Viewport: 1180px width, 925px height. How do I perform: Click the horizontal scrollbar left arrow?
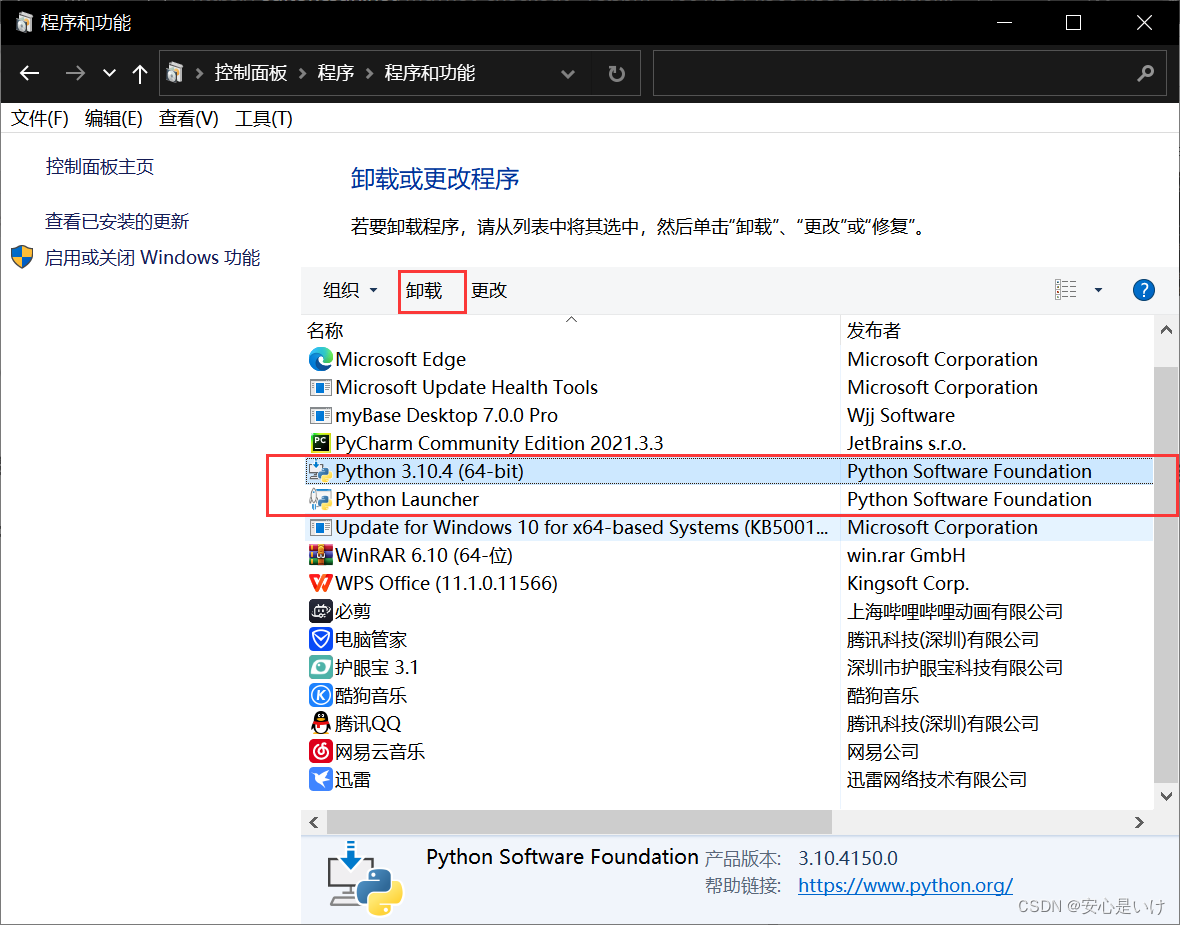point(314,823)
